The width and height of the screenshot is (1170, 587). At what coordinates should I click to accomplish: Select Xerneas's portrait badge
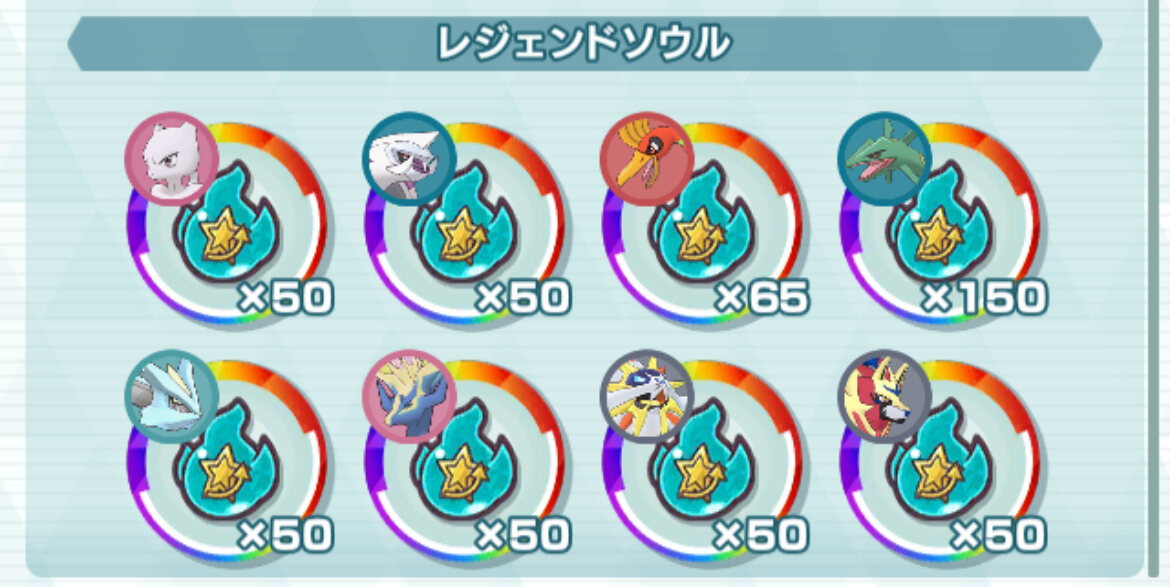(410, 397)
